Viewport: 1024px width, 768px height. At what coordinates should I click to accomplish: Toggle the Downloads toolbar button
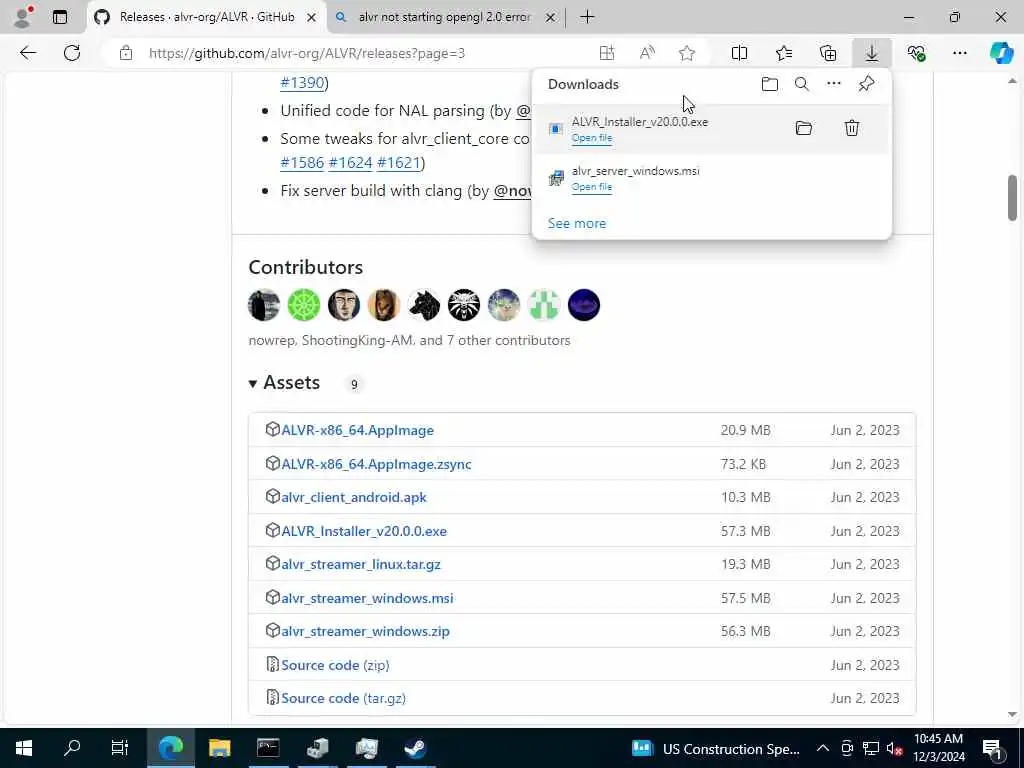pyautogui.click(x=872, y=53)
